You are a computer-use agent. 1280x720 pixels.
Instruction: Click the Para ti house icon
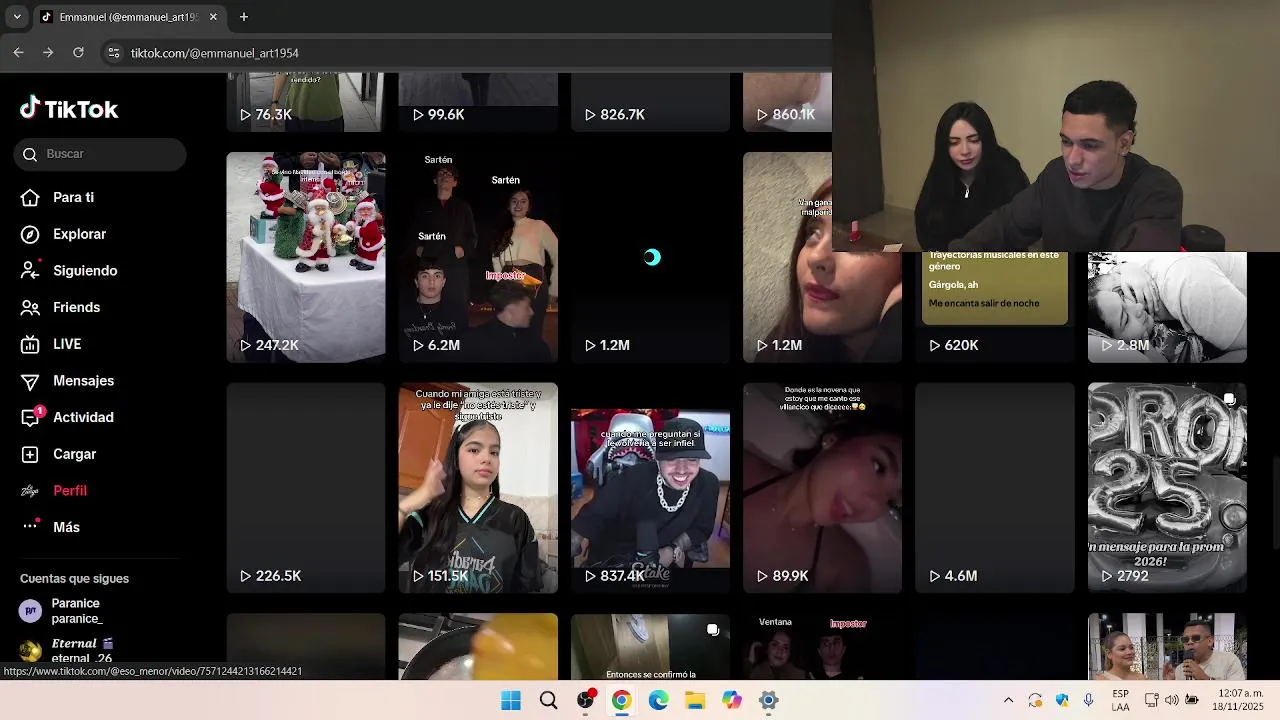tap(31, 197)
